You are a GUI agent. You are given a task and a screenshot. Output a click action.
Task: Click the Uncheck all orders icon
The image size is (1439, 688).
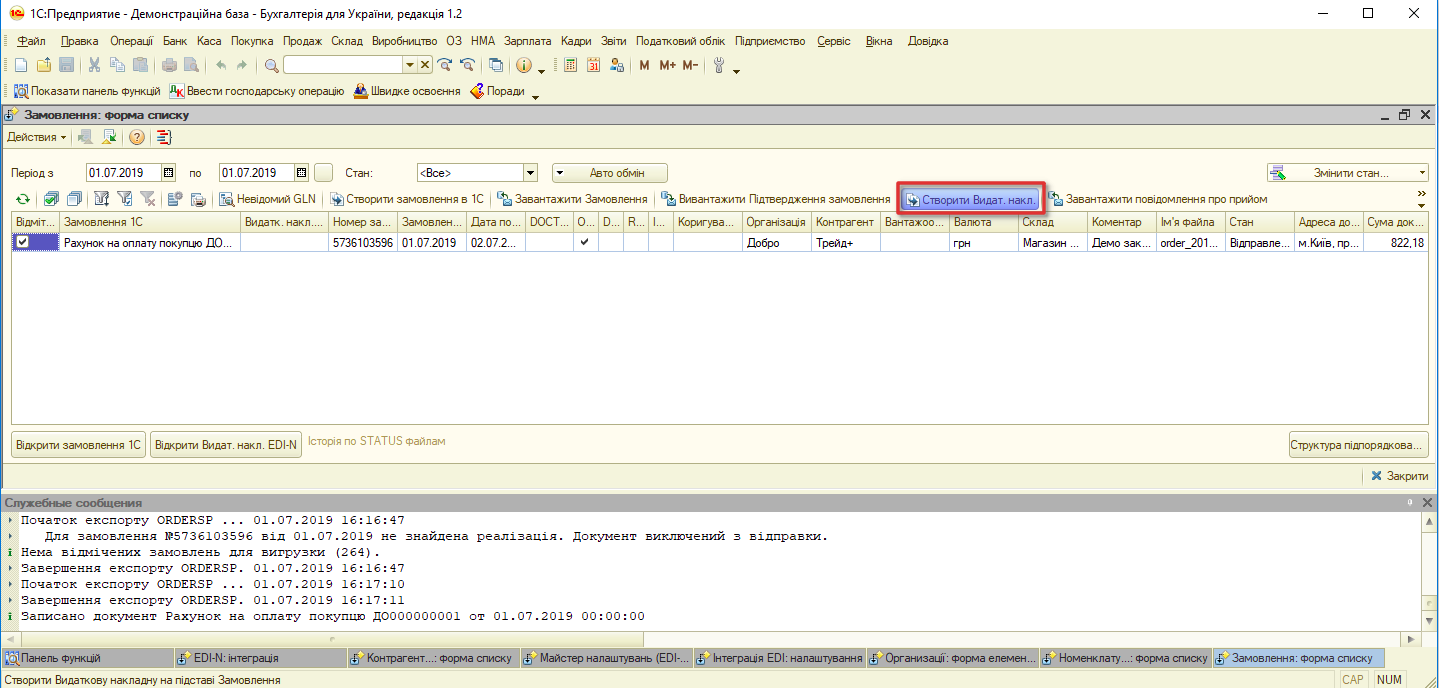pyautogui.click(x=74, y=199)
